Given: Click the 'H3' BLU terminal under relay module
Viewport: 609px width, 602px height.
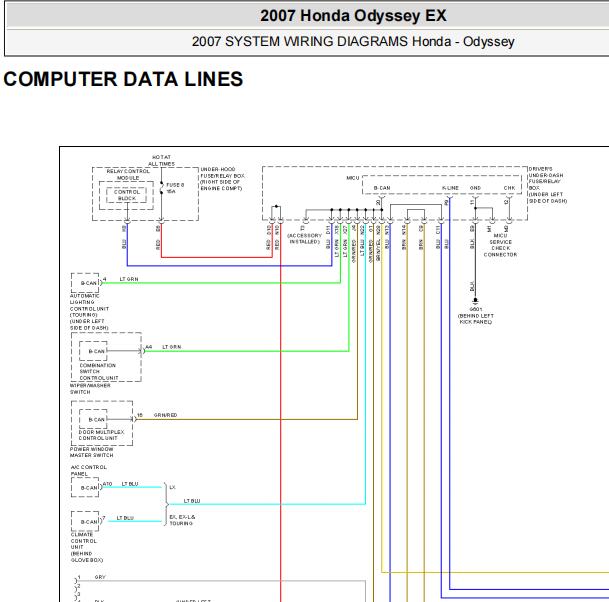Looking at the screenshot, I should [x=124, y=229].
